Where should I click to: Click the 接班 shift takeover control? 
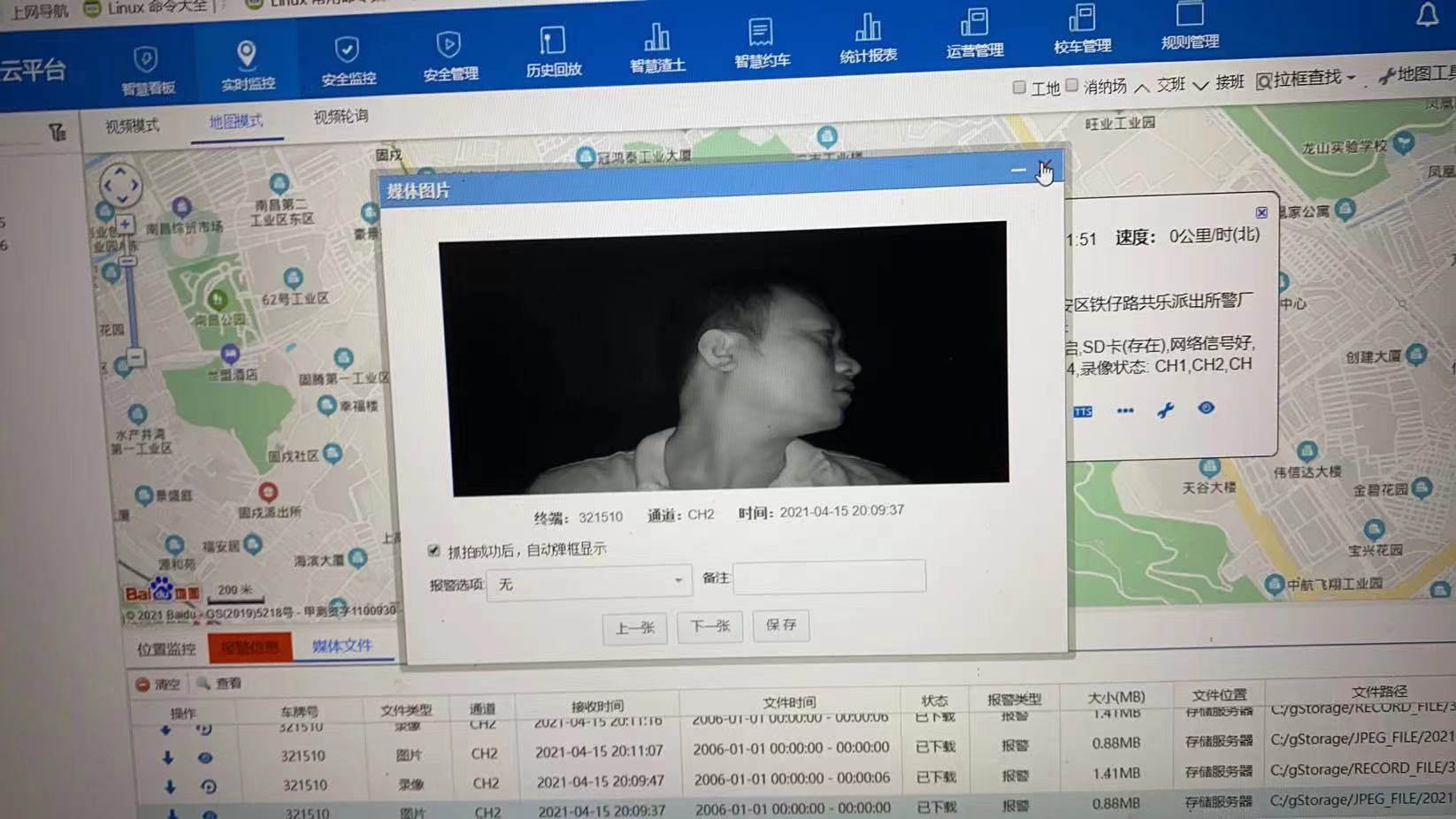pyautogui.click(x=1219, y=82)
